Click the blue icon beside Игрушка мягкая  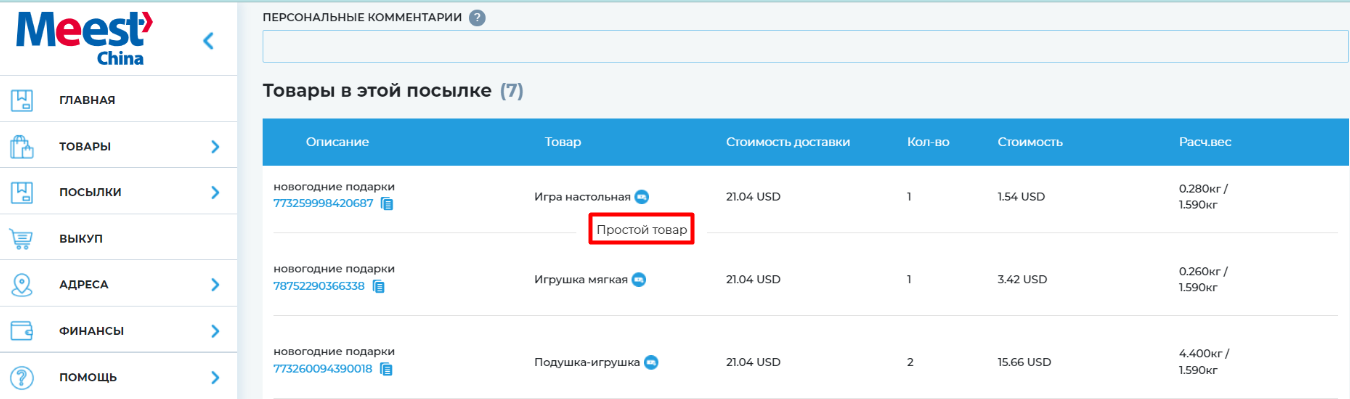point(639,279)
